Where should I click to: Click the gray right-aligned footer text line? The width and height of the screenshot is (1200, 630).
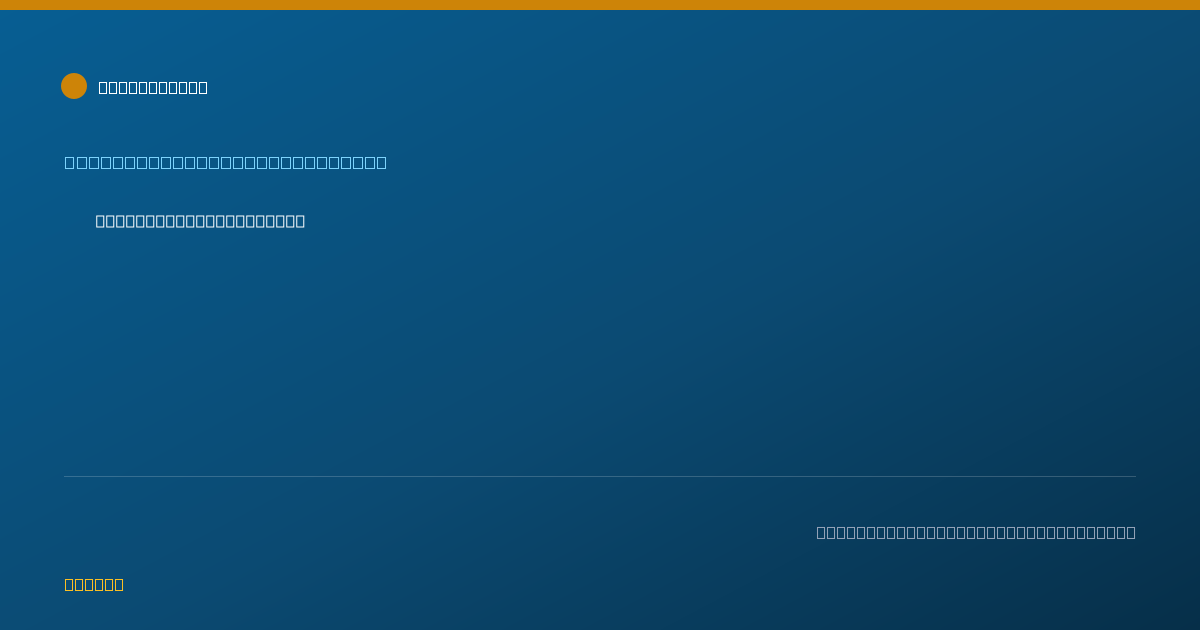(976, 532)
